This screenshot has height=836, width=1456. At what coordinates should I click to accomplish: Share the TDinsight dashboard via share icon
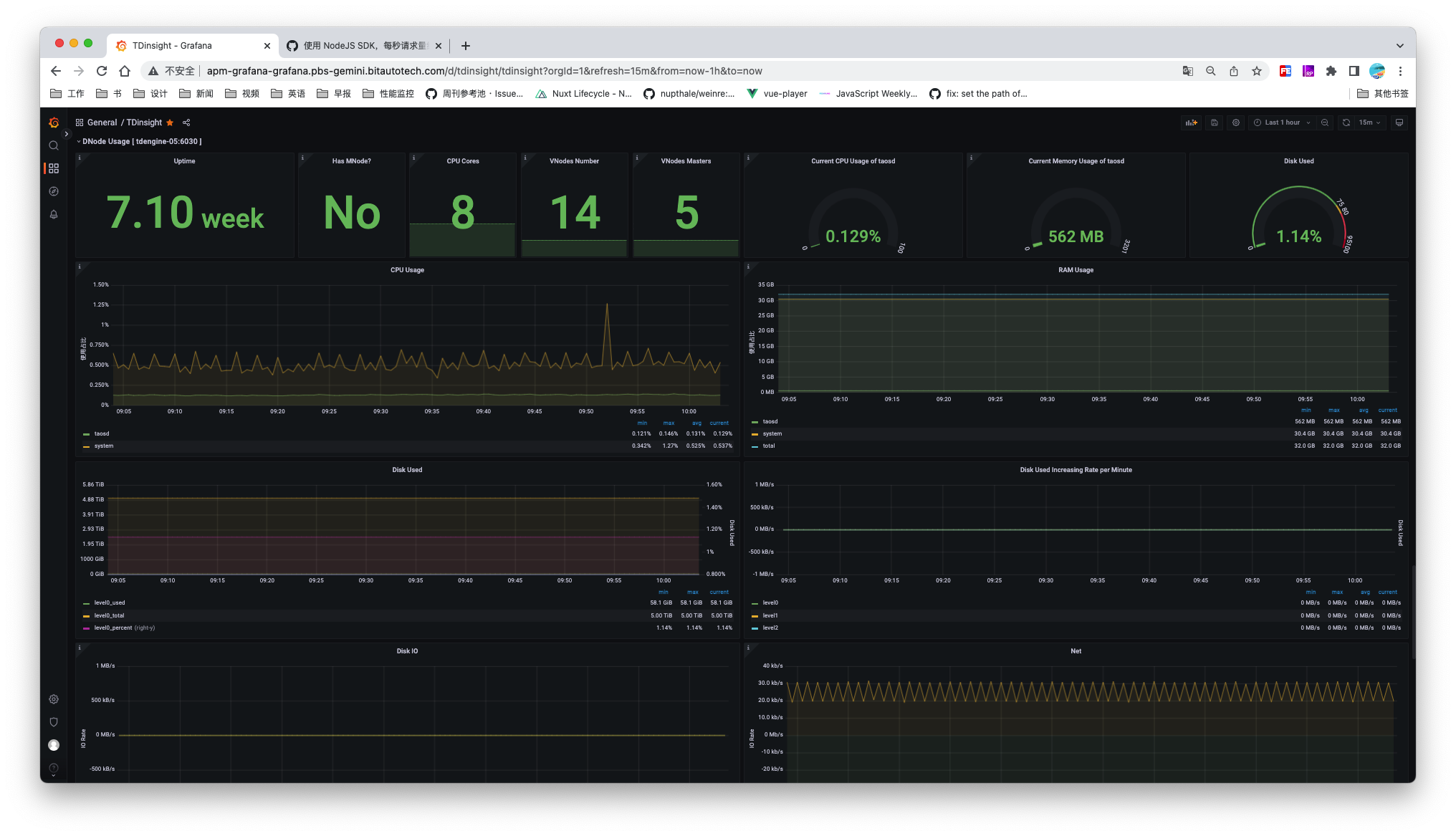[186, 122]
